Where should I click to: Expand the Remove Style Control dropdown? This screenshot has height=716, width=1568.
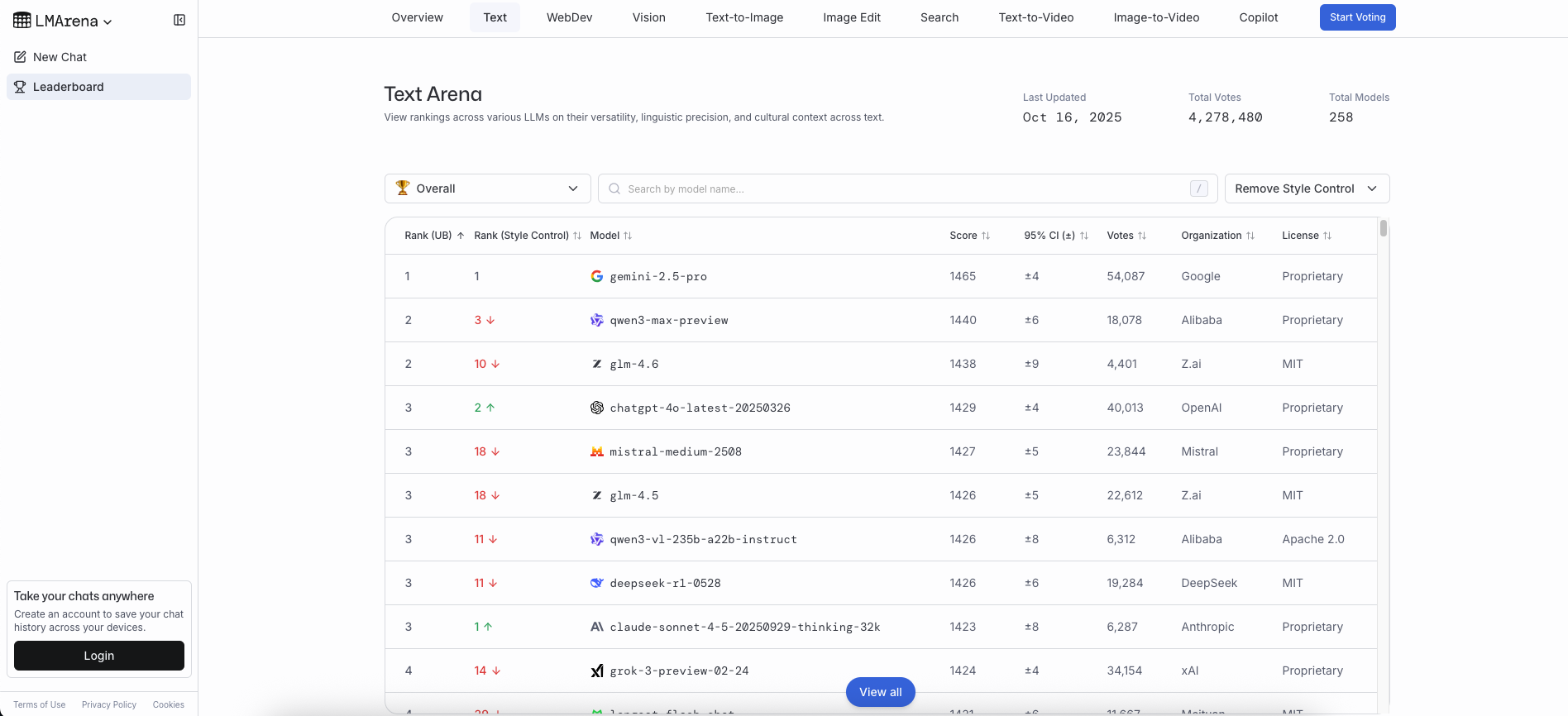pos(1306,189)
